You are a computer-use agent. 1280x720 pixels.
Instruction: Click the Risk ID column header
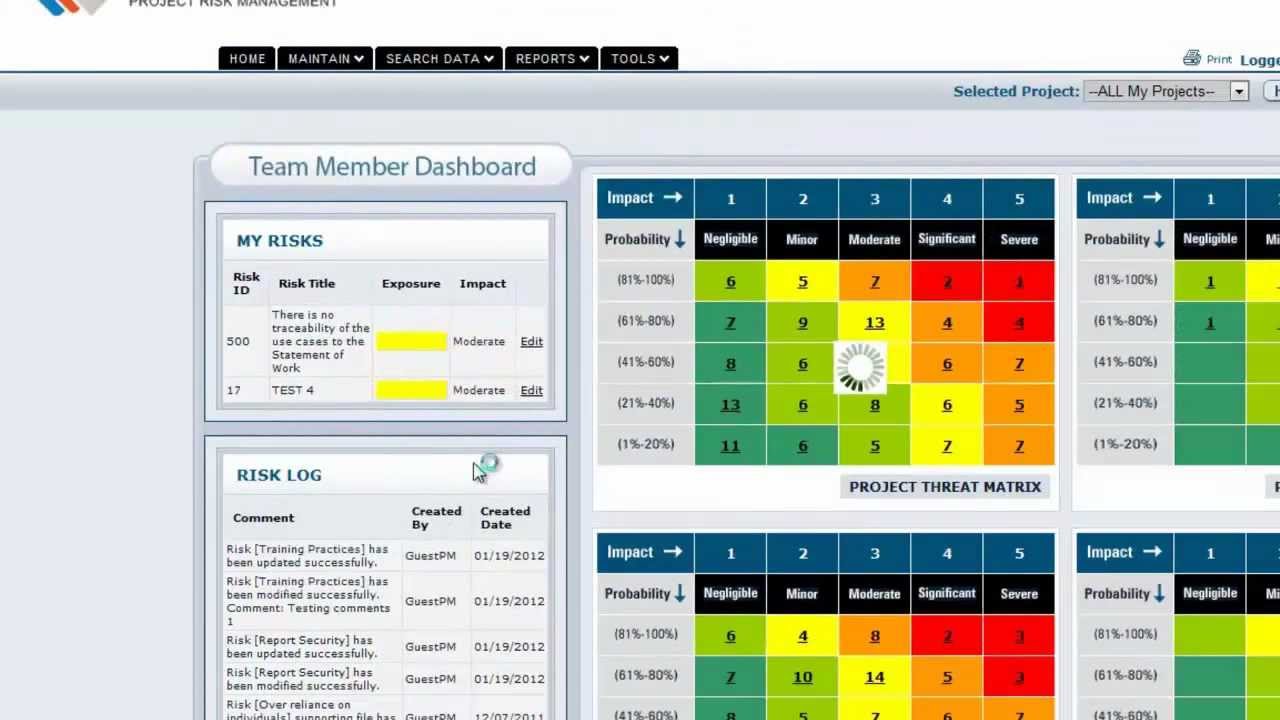(x=246, y=283)
